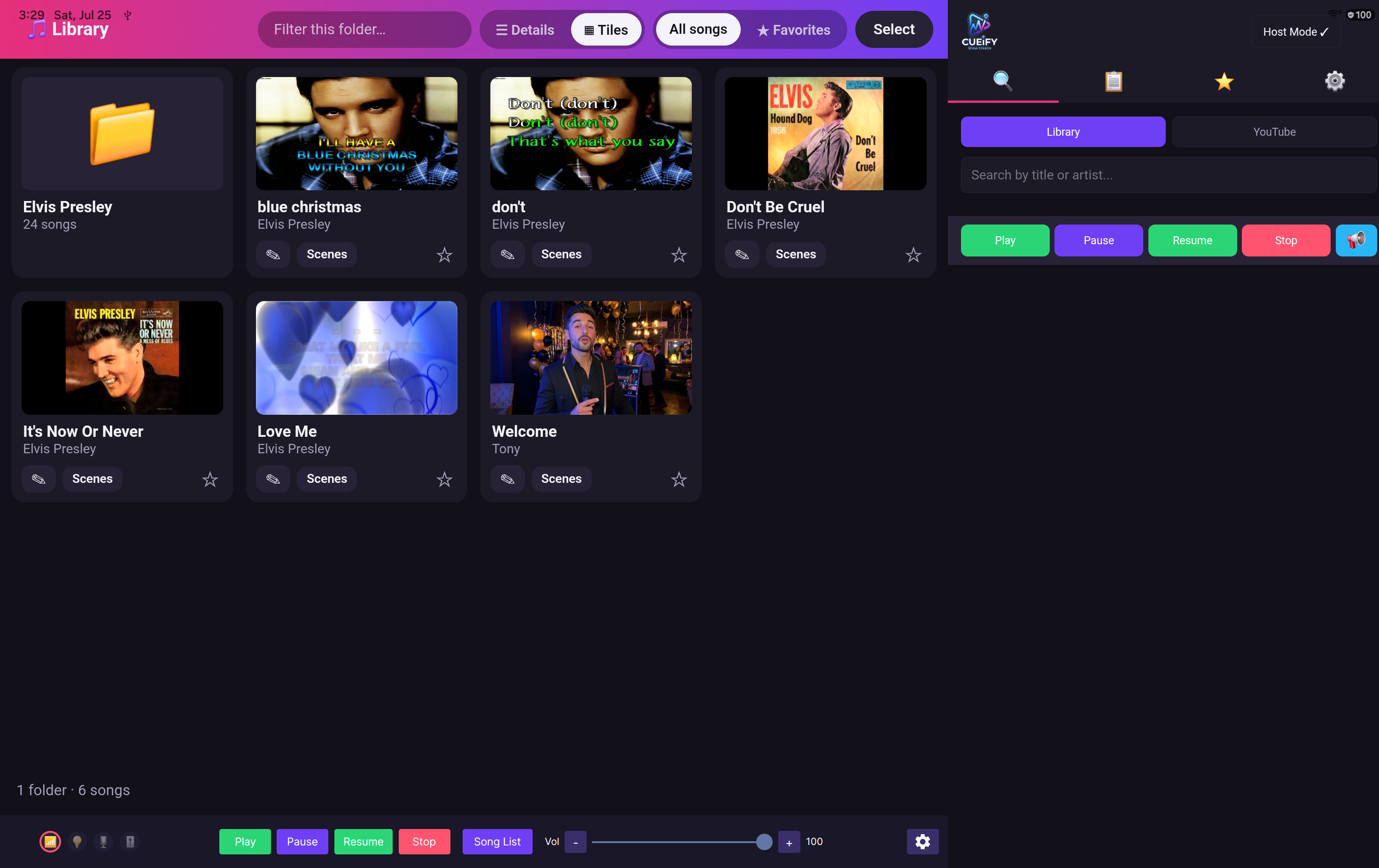Screen dimensions: 1379x868
Task: Click Don't Be Cruel album thumbnail
Action: pyautogui.click(x=825, y=133)
